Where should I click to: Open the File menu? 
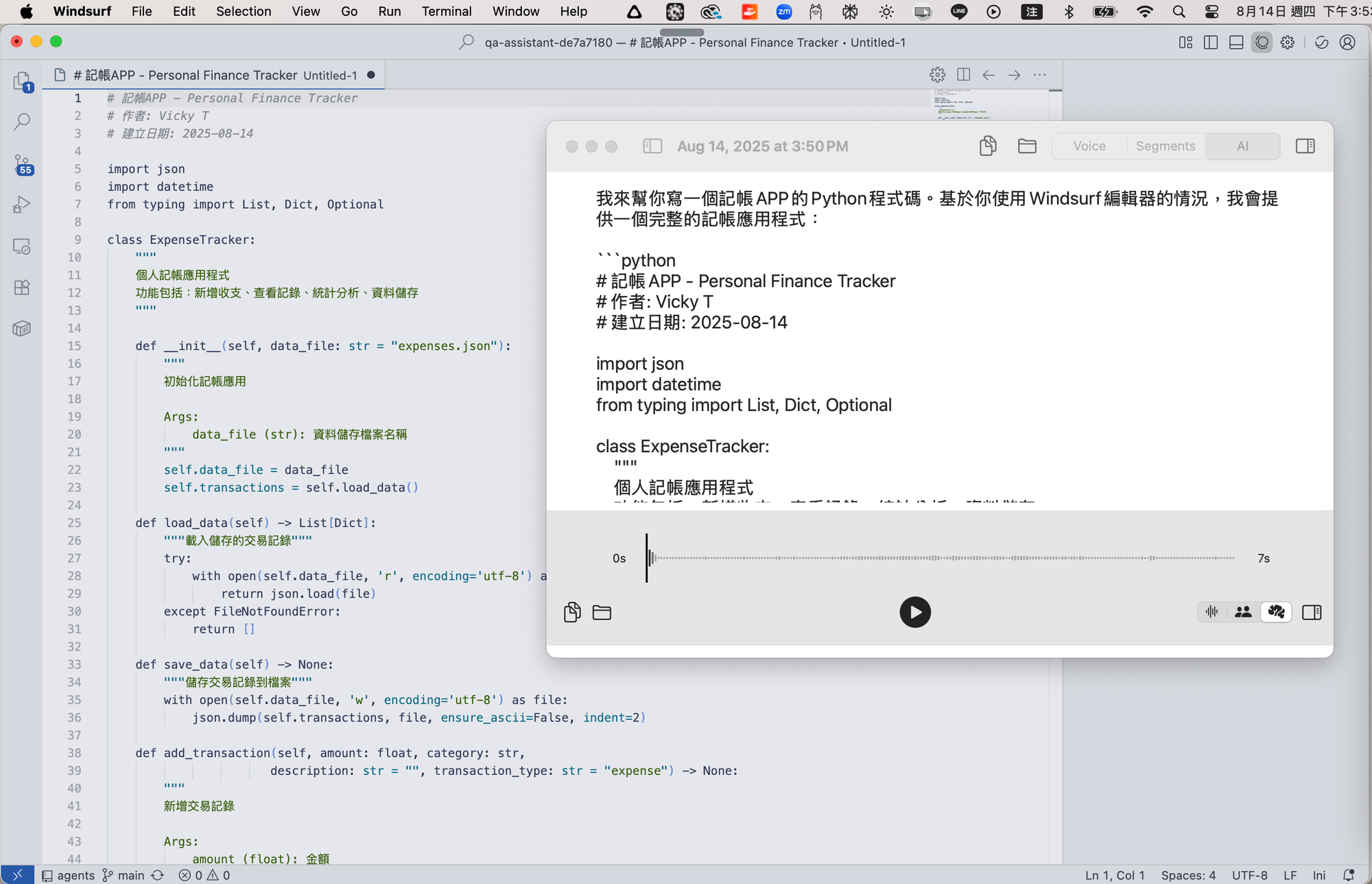point(141,12)
